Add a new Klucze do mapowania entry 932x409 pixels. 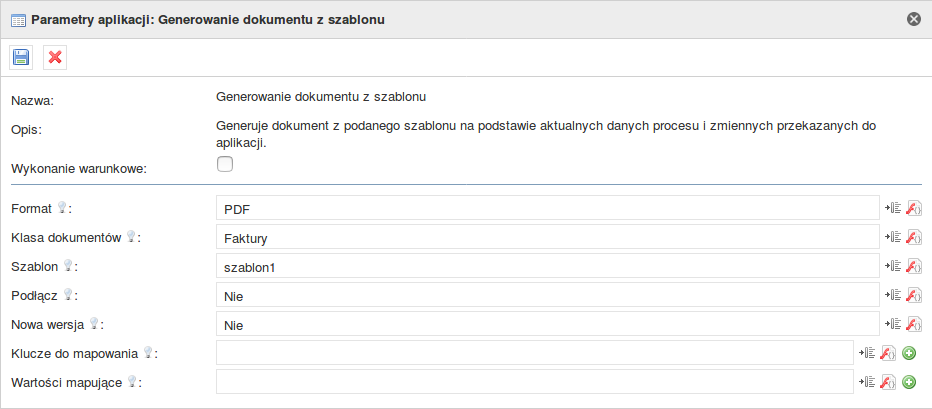pos(909,353)
